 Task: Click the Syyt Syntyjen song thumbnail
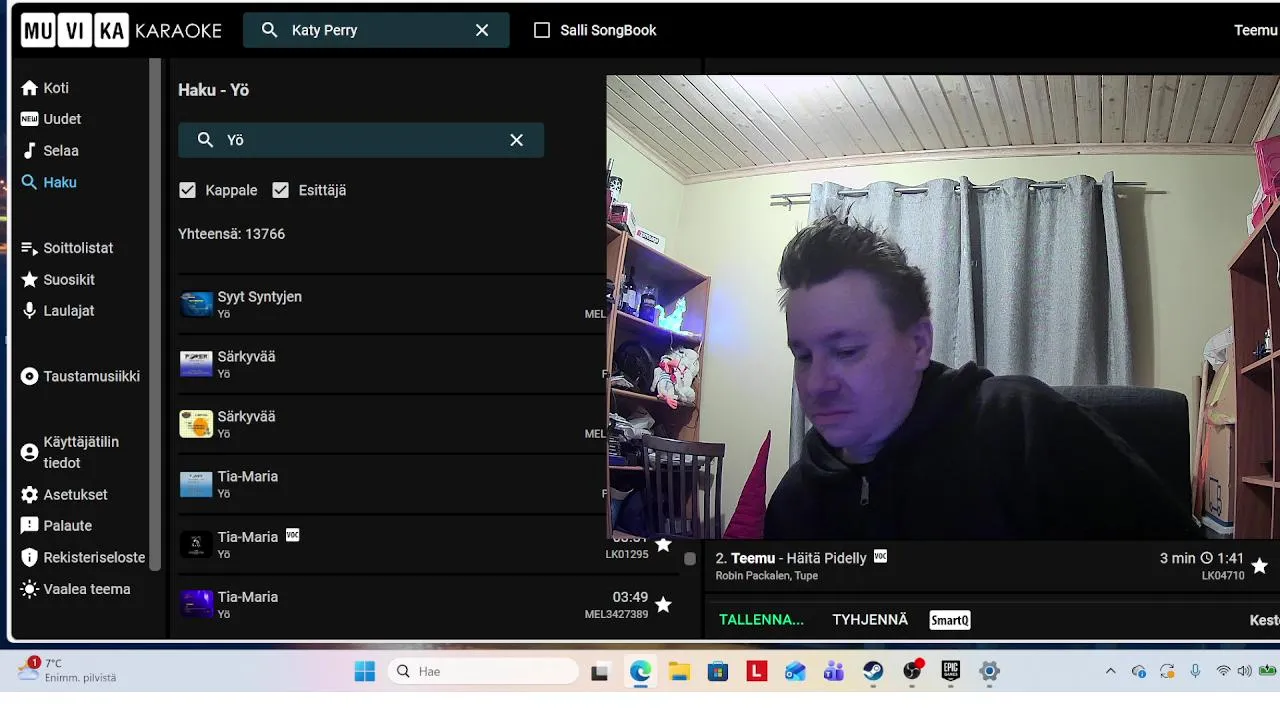[x=196, y=304]
